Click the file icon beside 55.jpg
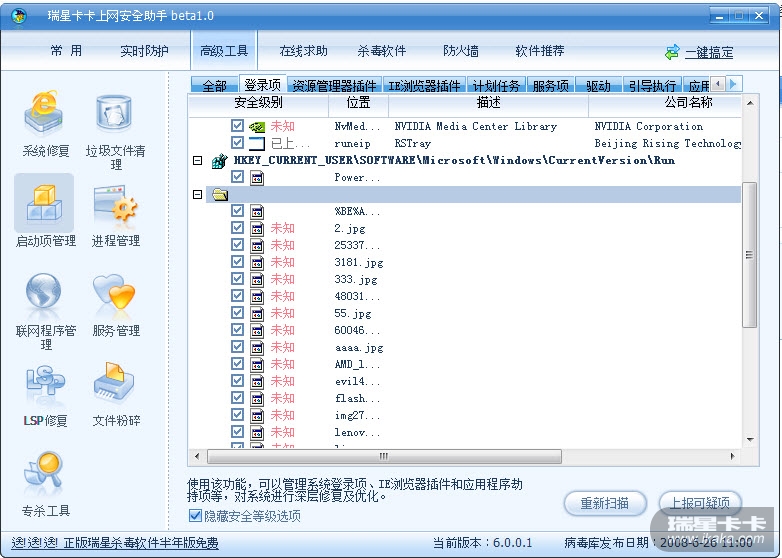The height and width of the screenshot is (558, 782). coord(257,314)
